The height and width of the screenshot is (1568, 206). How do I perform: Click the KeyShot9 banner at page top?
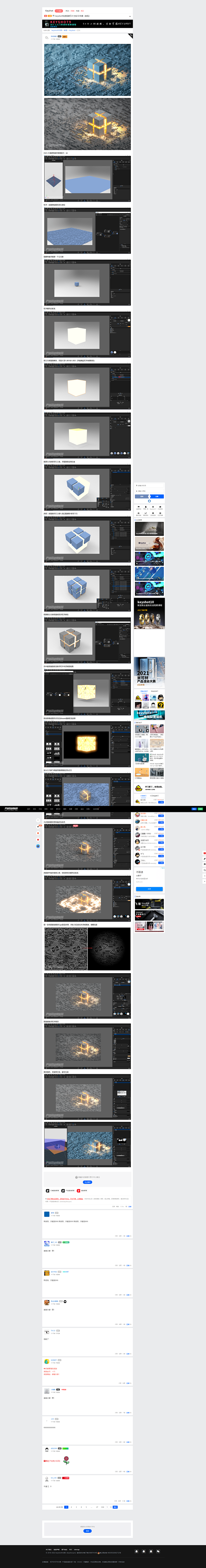[x=88, y=24]
